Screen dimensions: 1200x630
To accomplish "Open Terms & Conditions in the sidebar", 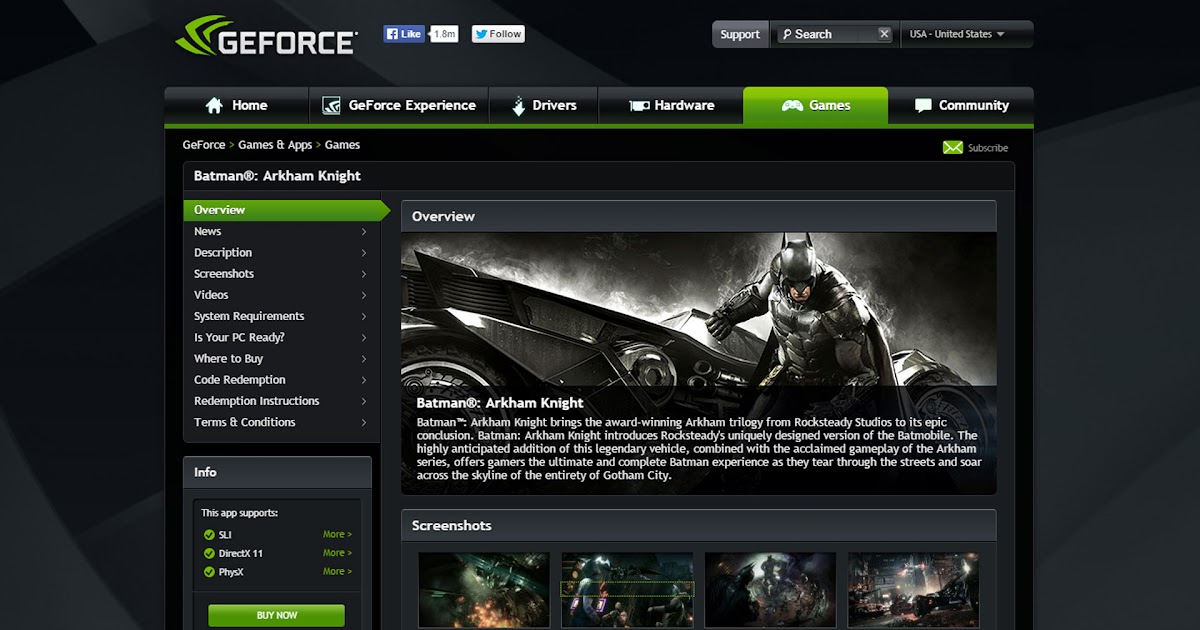I will coord(281,422).
